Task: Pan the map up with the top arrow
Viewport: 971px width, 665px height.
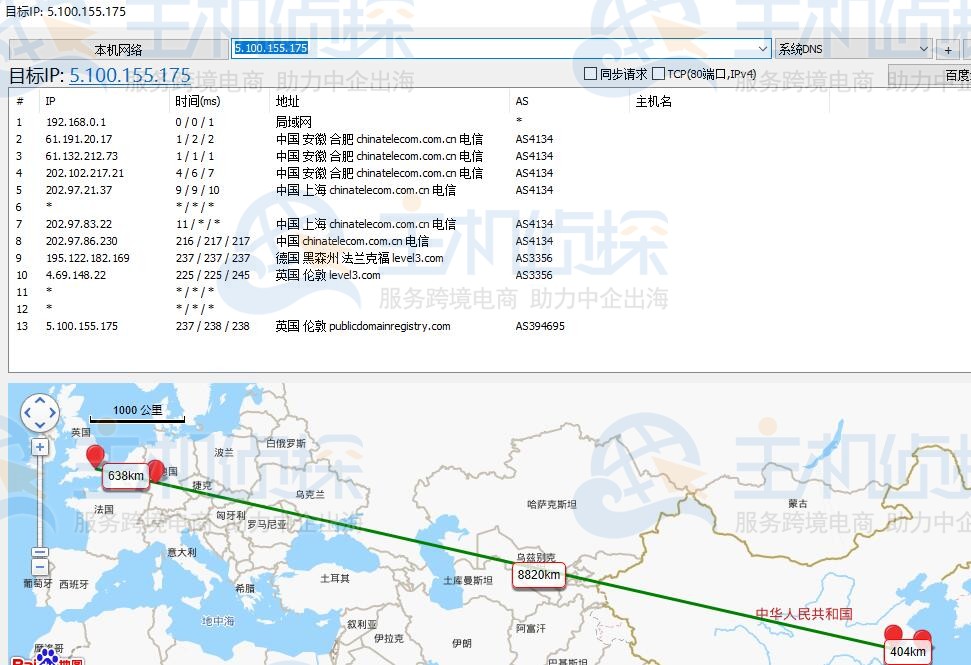Action: 40,402
